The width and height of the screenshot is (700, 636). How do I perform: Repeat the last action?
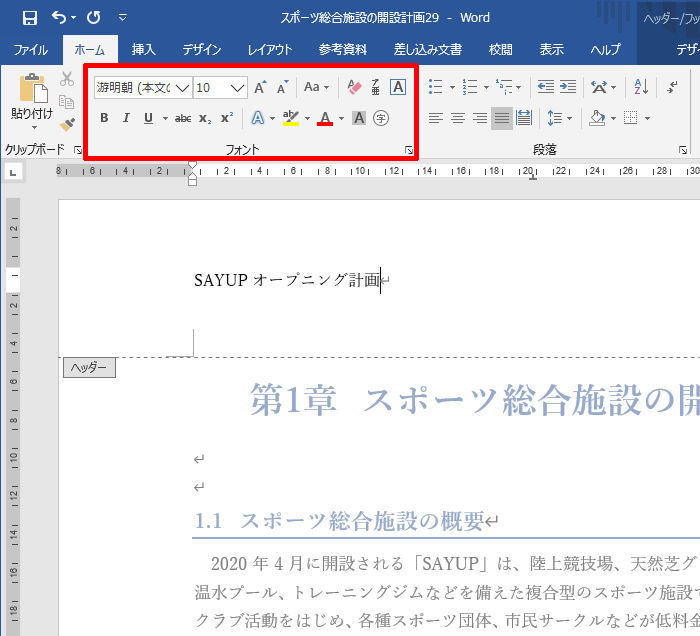[94, 18]
